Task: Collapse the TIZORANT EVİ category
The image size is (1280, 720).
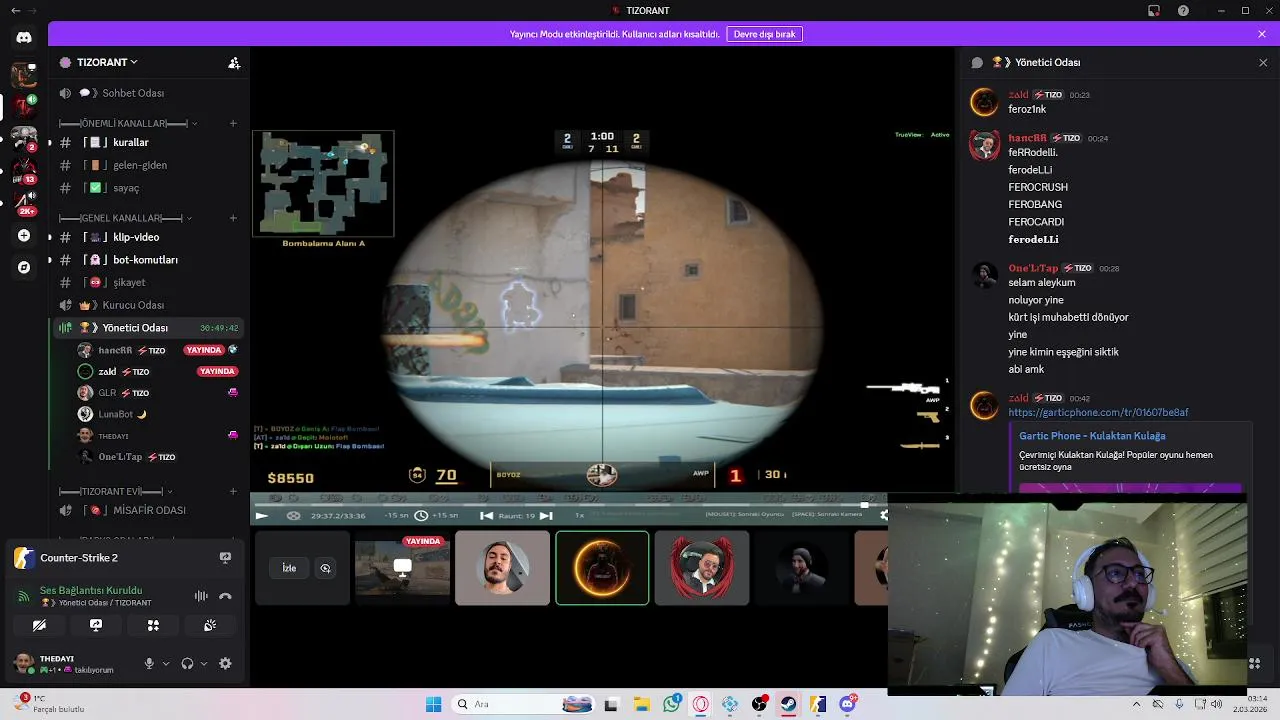Action: 115,492
